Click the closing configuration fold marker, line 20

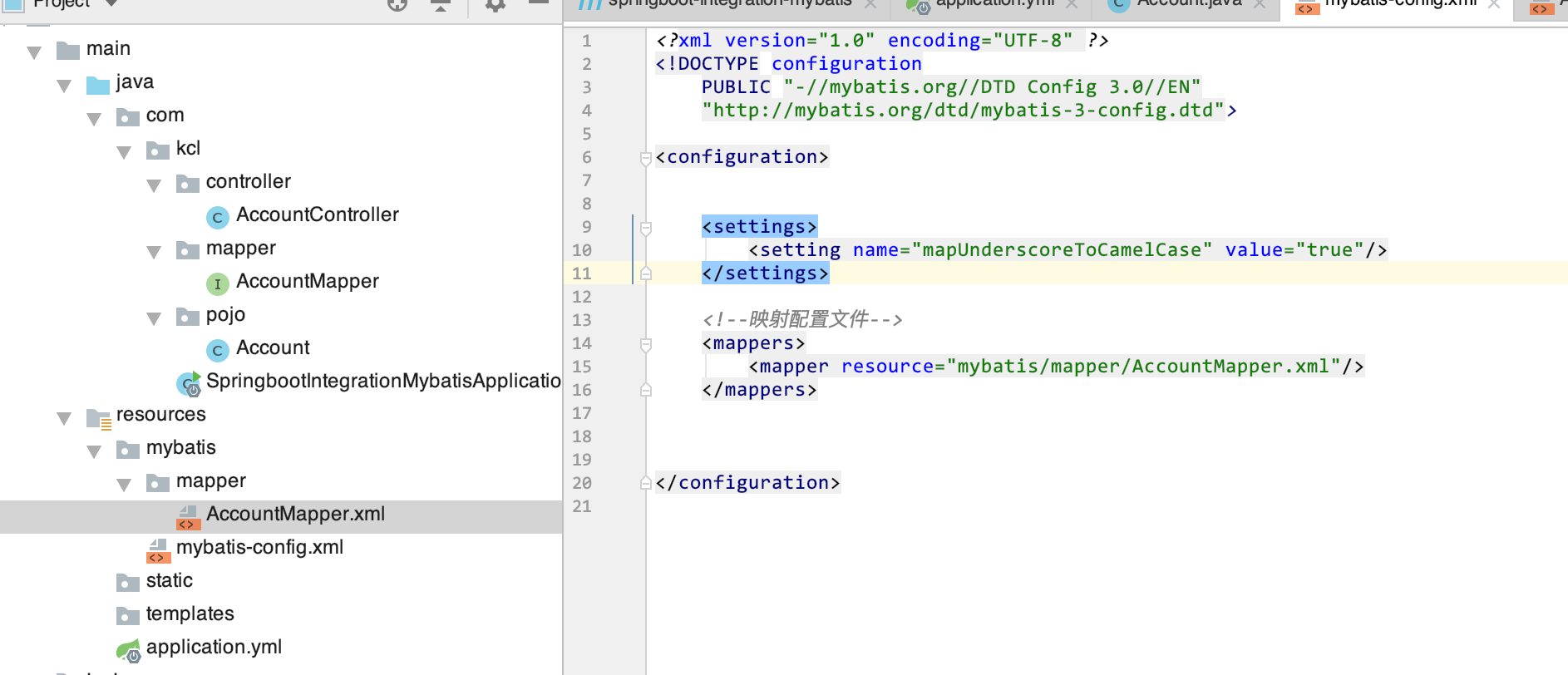click(646, 483)
